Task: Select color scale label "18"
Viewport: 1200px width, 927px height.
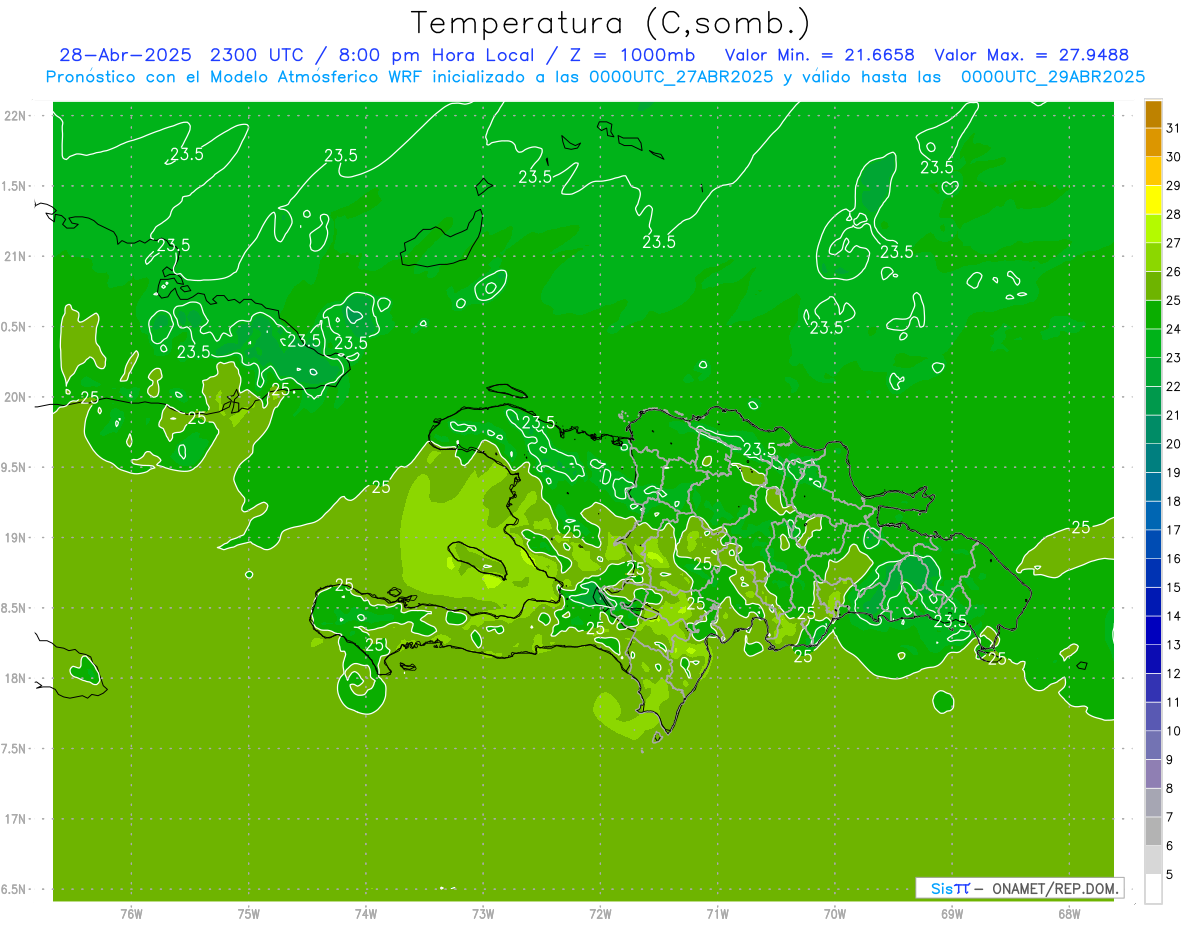Action: tap(1173, 501)
